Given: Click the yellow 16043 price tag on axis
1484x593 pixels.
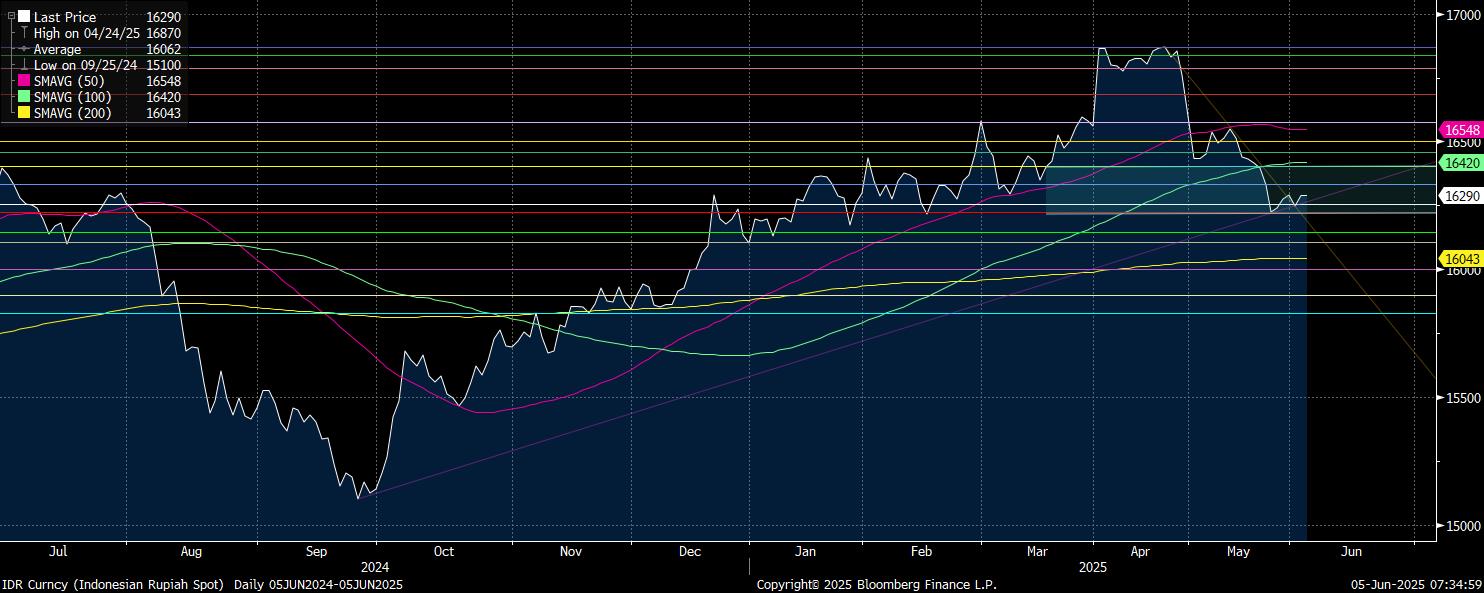Looking at the screenshot, I should 1461,259.
